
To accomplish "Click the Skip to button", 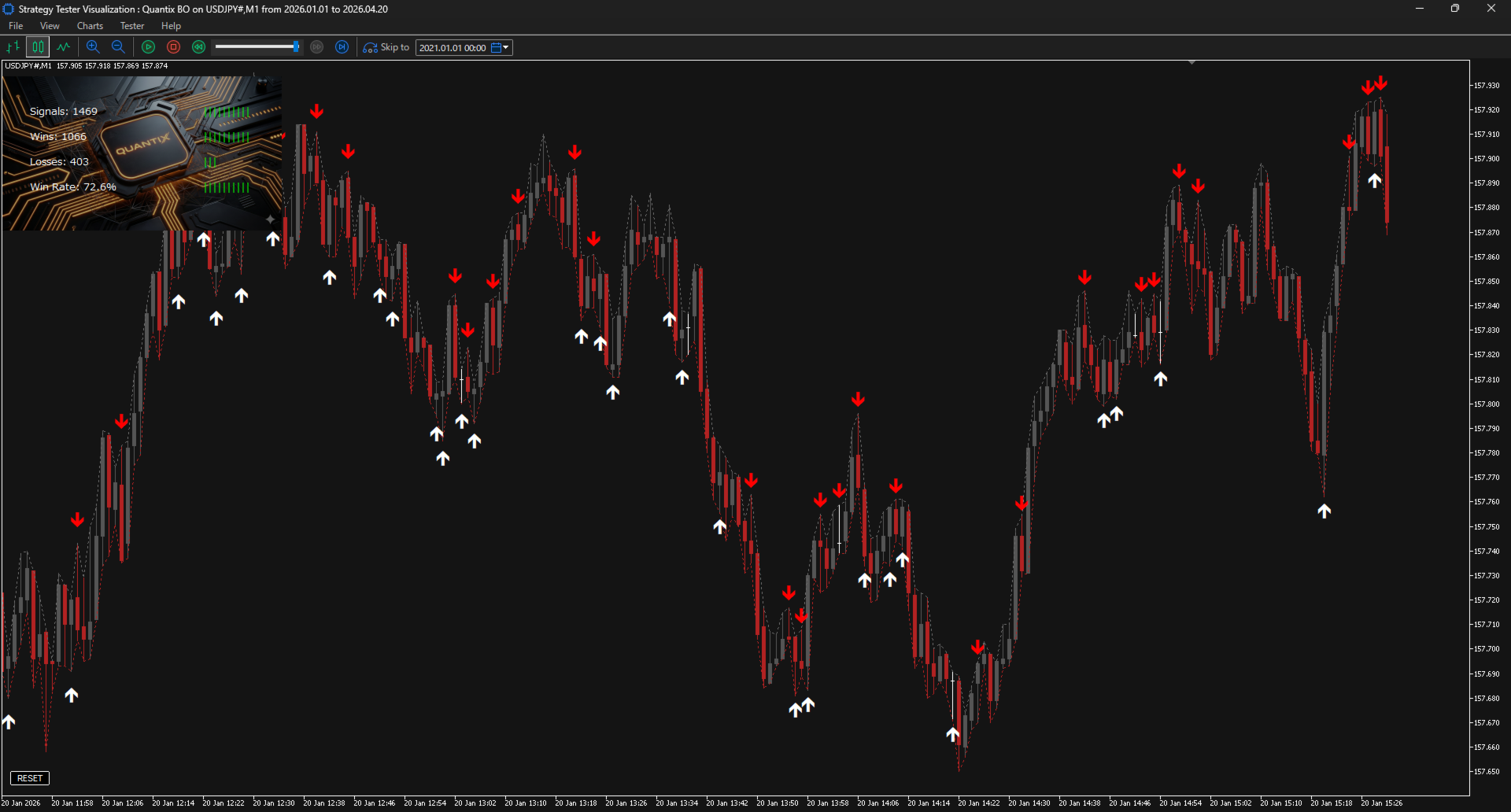I will [386, 47].
